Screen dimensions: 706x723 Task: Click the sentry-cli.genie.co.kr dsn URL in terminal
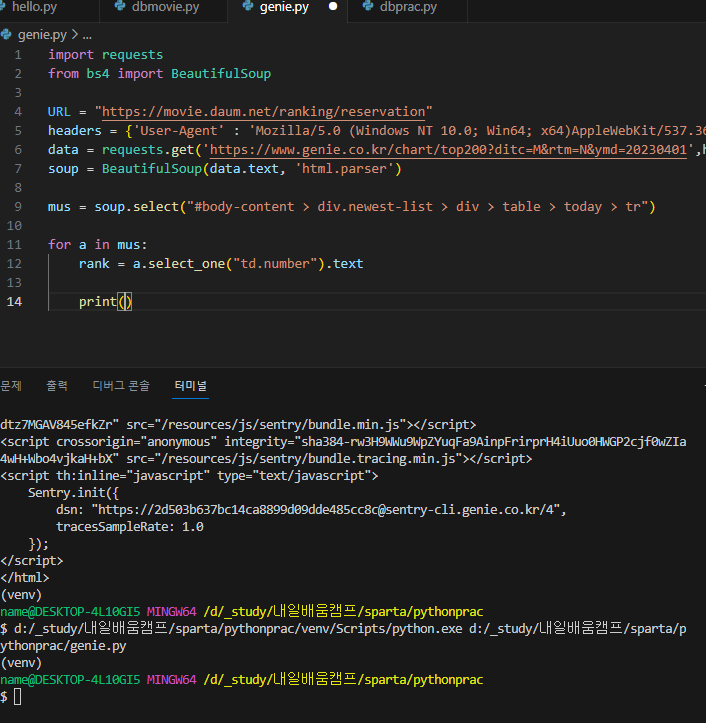tap(326, 510)
